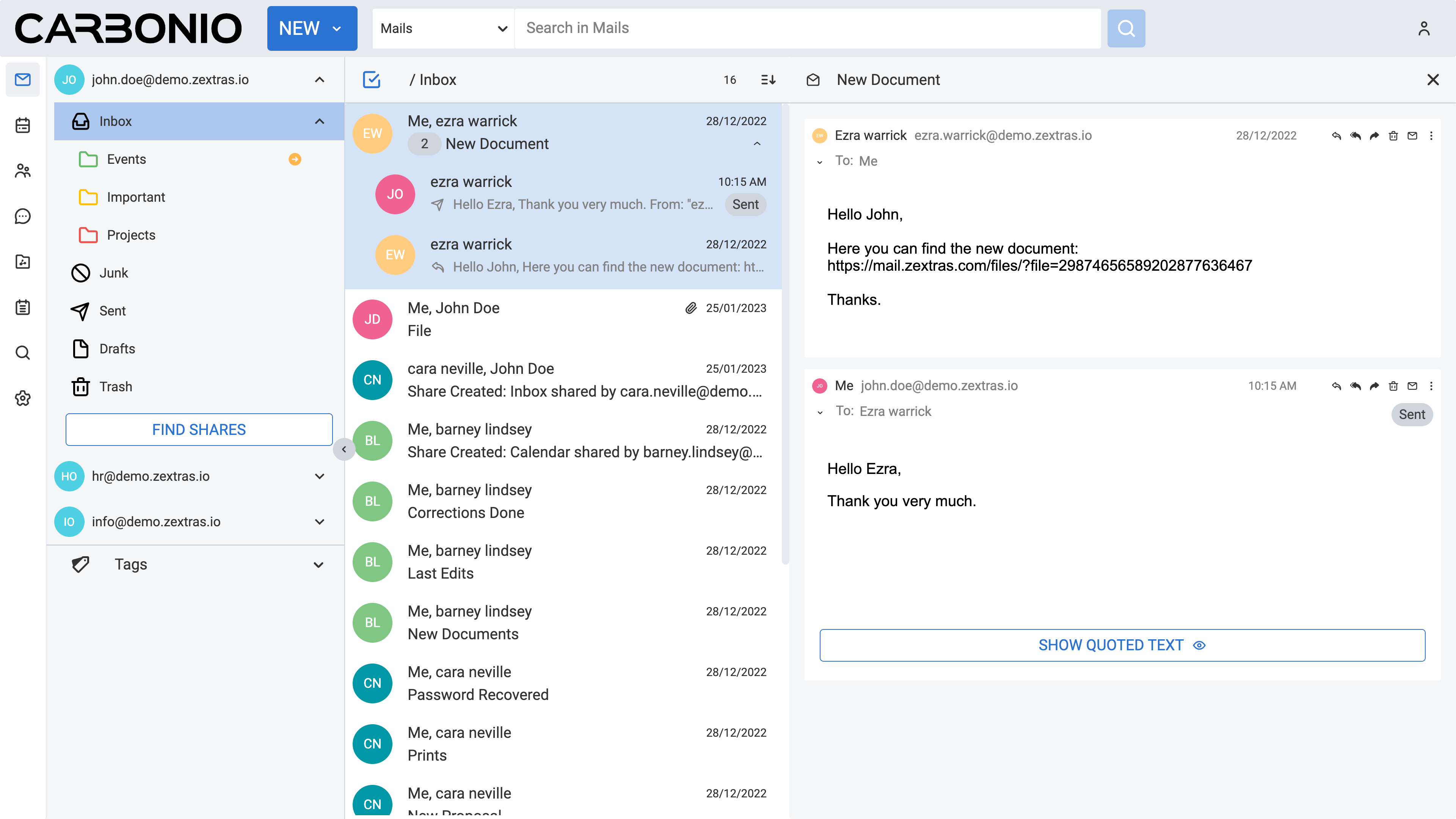
Task: Delete Ezra warrick's message via trash icon
Action: [1393, 136]
